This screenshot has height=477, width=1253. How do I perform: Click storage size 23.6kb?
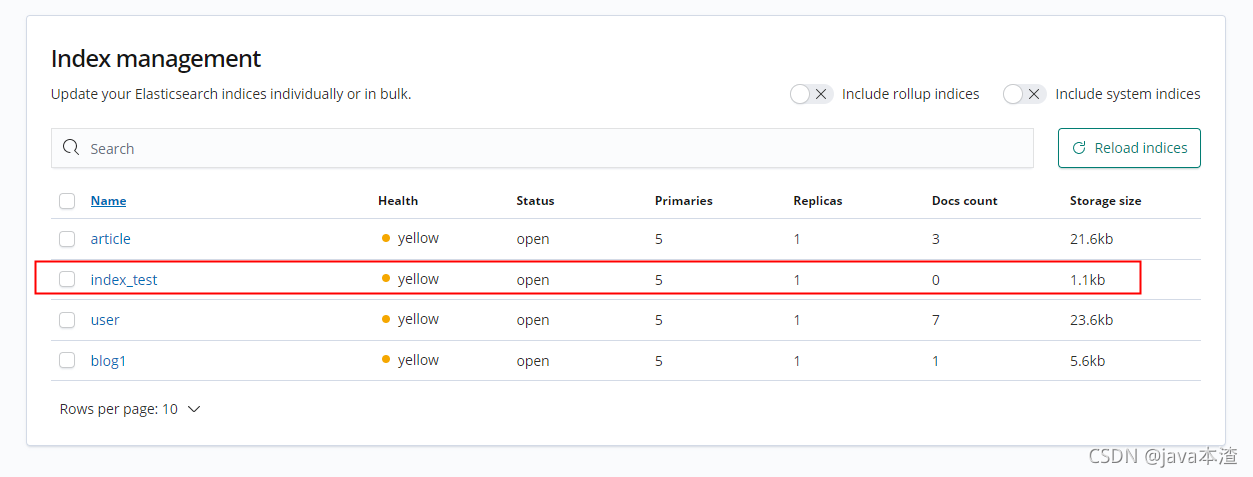[x=1091, y=320]
